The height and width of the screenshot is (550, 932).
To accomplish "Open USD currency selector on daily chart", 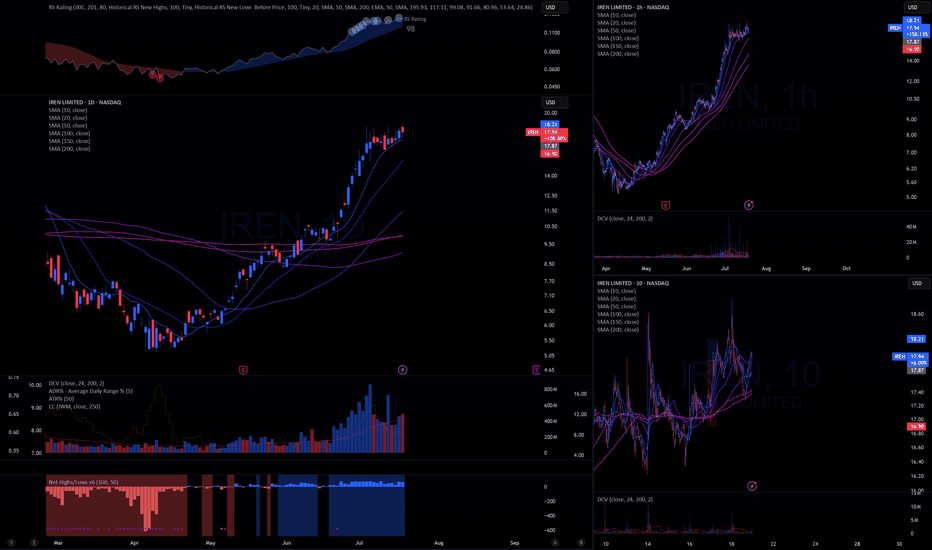I will coord(555,102).
